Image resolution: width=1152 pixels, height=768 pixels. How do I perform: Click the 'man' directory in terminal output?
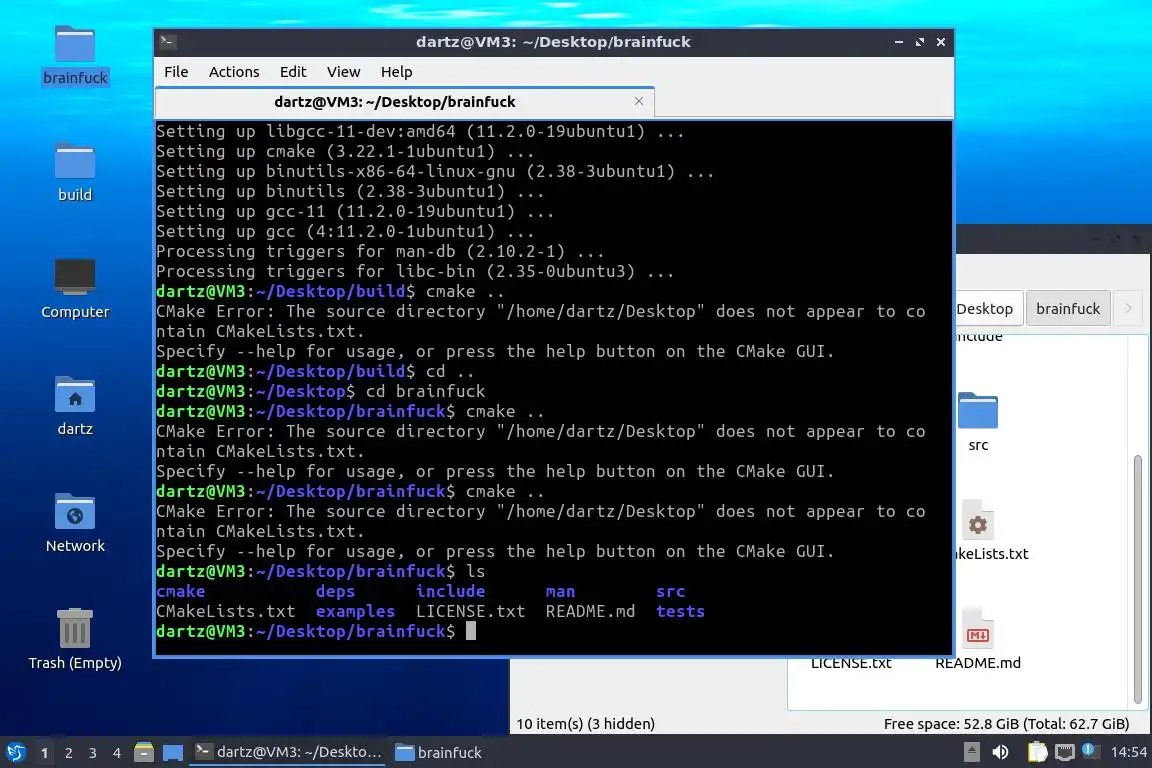click(560, 592)
